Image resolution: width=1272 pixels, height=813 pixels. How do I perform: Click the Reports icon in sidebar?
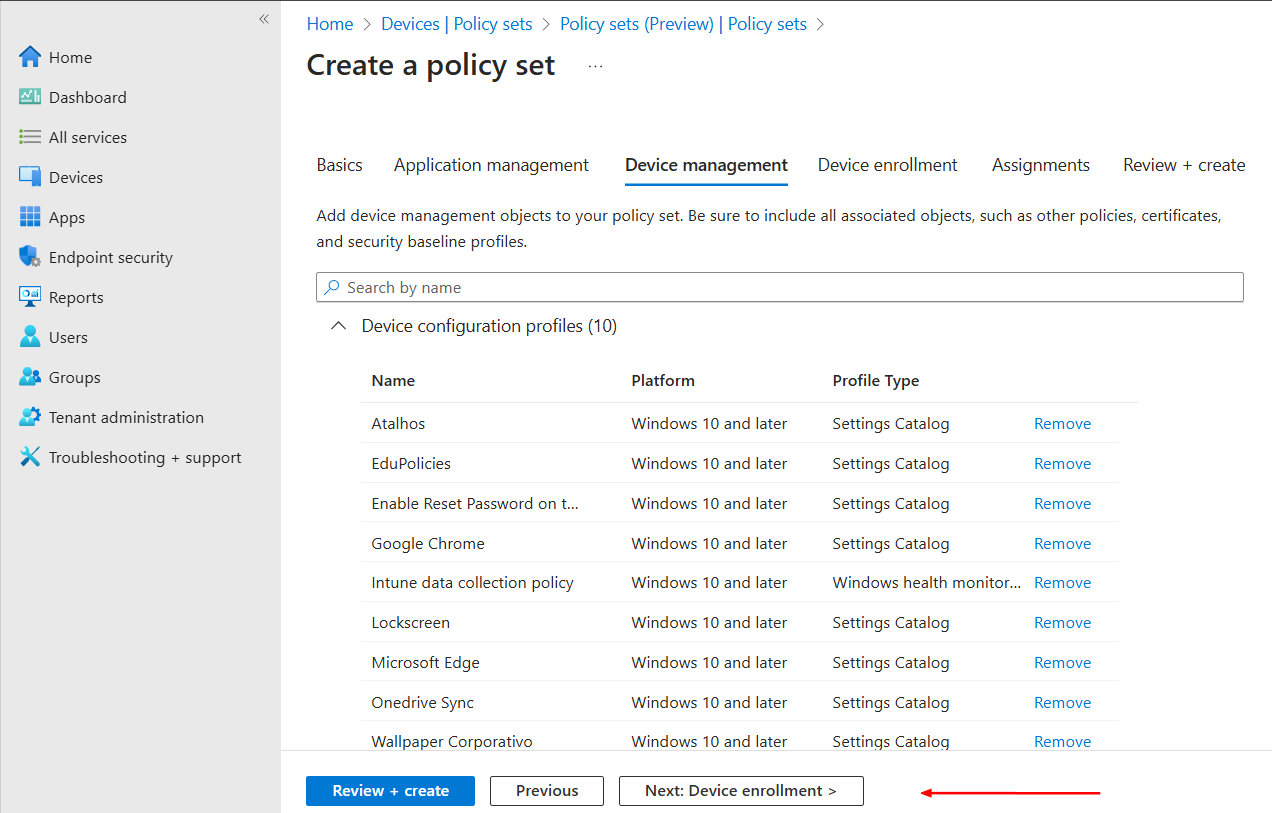click(x=30, y=297)
